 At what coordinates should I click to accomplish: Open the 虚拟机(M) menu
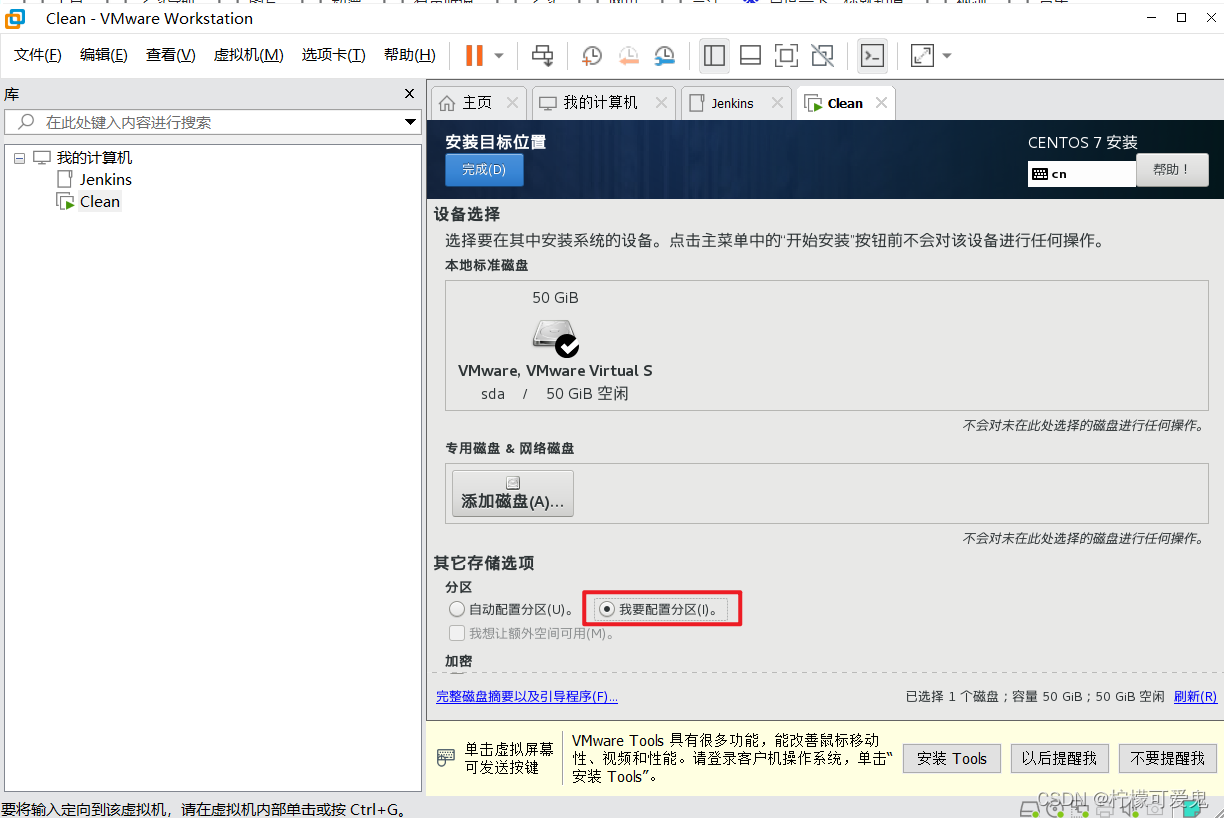(x=248, y=55)
